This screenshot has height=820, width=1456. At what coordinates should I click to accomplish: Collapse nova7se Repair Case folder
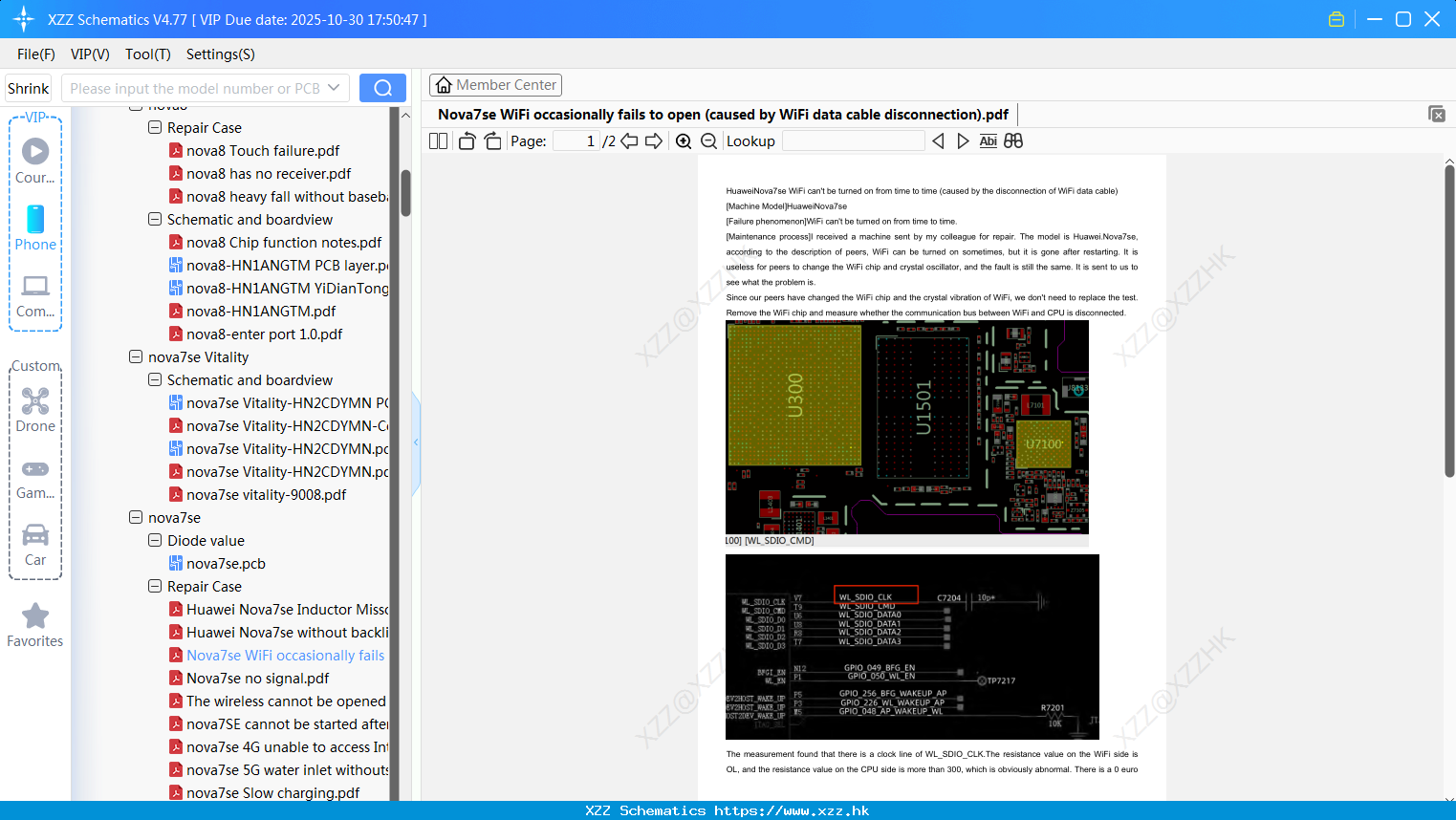pyautogui.click(x=155, y=586)
